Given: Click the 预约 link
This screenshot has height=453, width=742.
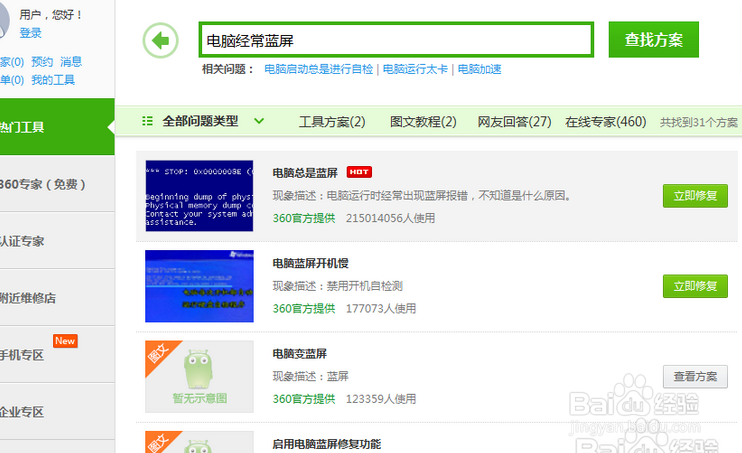Looking at the screenshot, I should point(42,62).
